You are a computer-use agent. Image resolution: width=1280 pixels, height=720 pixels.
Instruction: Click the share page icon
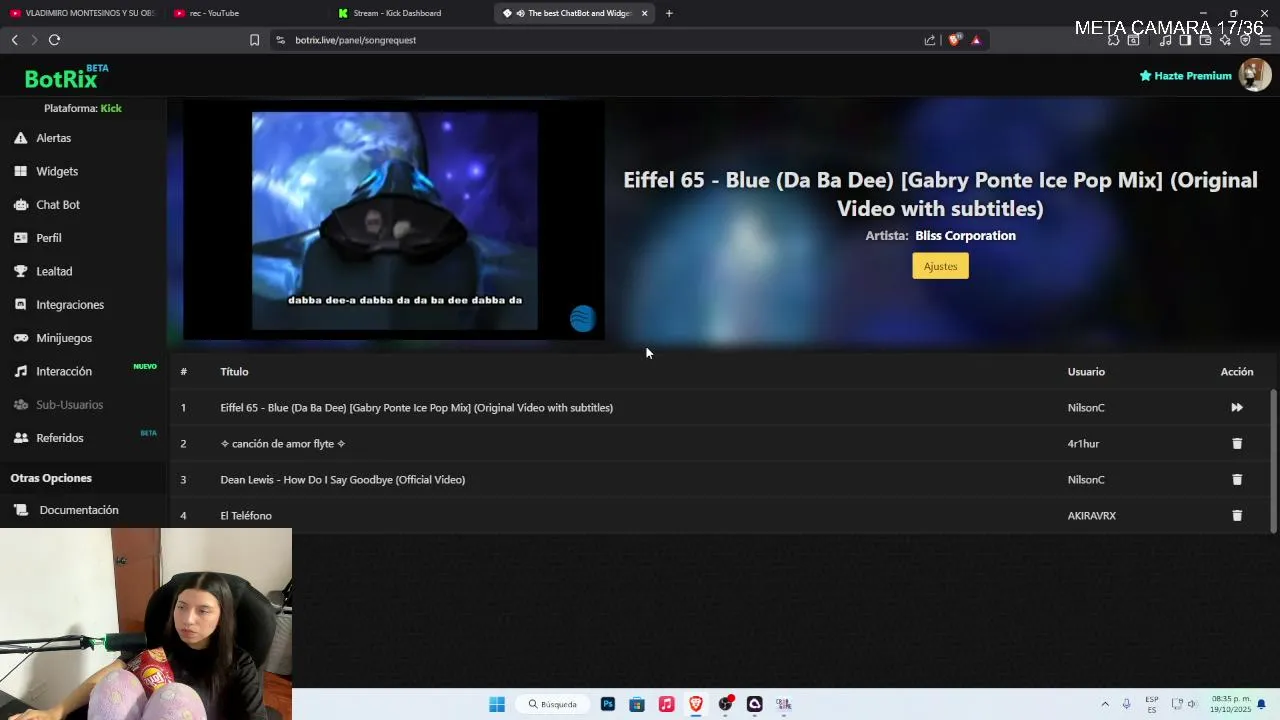coord(930,40)
